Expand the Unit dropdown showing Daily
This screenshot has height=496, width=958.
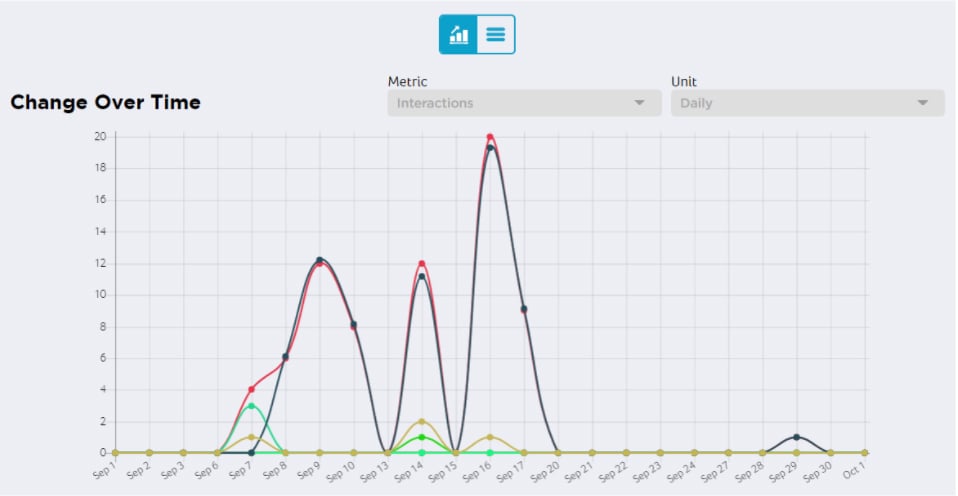point(806,103)
